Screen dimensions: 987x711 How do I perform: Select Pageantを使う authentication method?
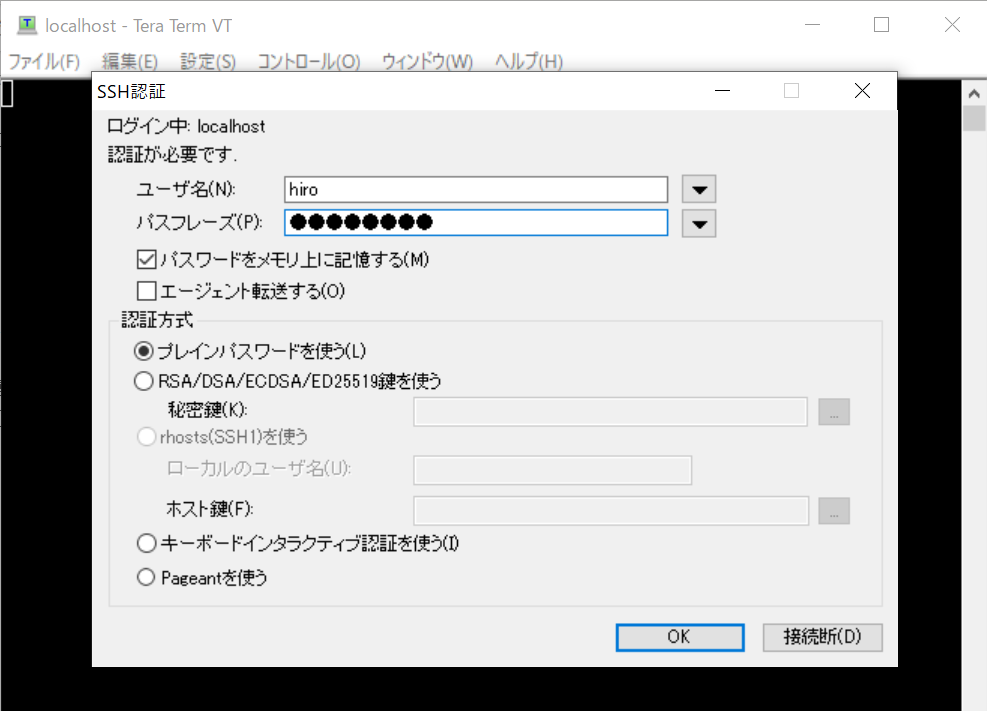click(x=145, y=577)
